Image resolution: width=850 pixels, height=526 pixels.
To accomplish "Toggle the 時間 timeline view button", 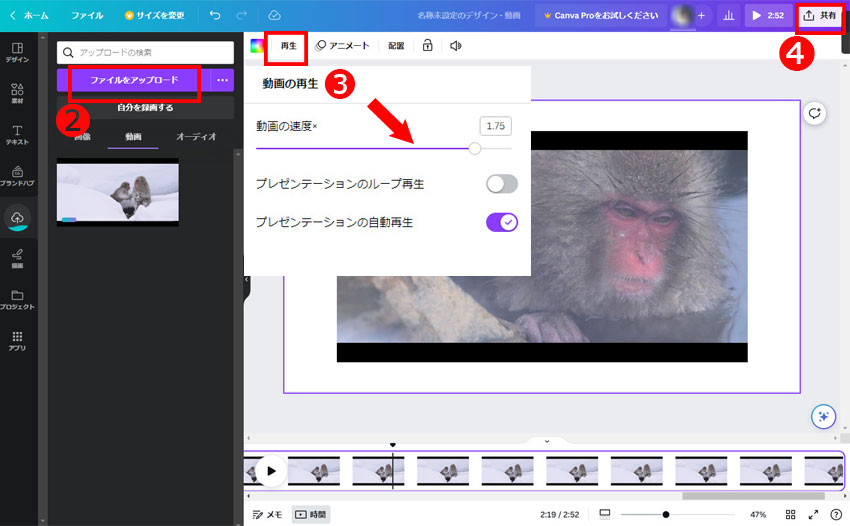I will coord(310,514).
